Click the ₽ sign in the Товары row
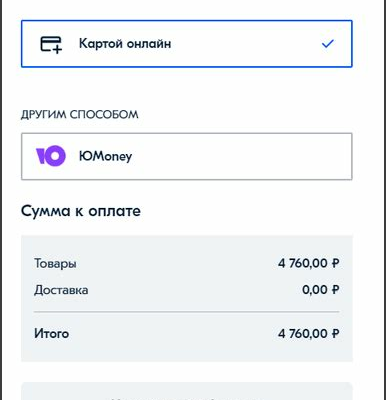This screenshot has height=400, width=386. click(x=336, y=263)
